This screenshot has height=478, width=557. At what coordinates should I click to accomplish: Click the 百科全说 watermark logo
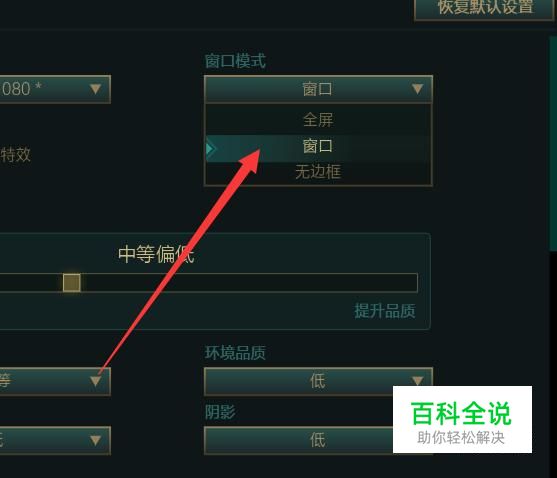pos(462,419)
